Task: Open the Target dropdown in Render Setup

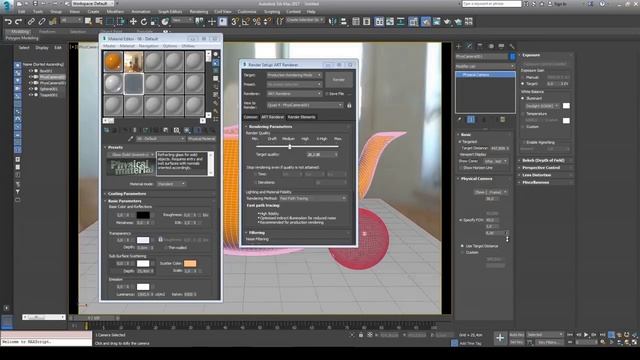Action: point(294,75)
